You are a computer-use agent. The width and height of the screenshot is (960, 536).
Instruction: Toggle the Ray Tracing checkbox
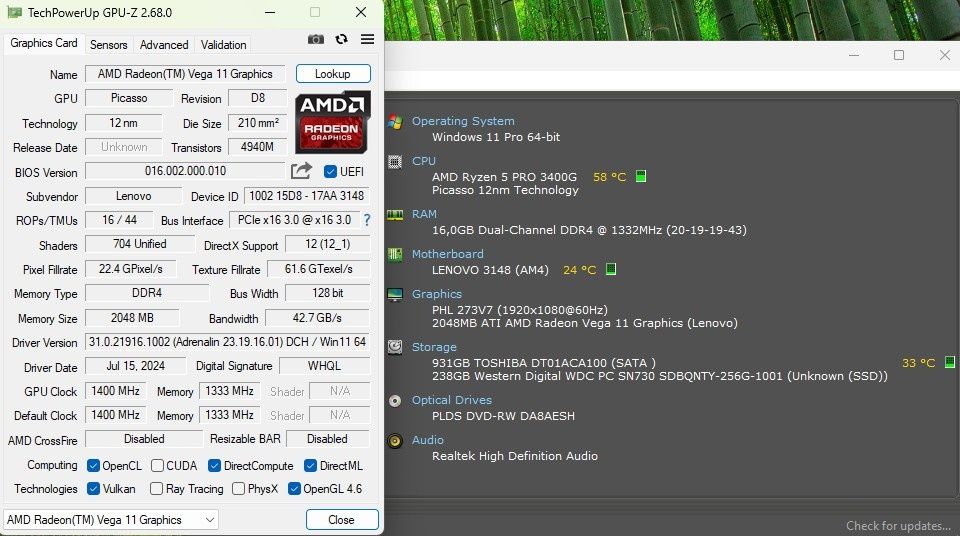coord(156,488)
